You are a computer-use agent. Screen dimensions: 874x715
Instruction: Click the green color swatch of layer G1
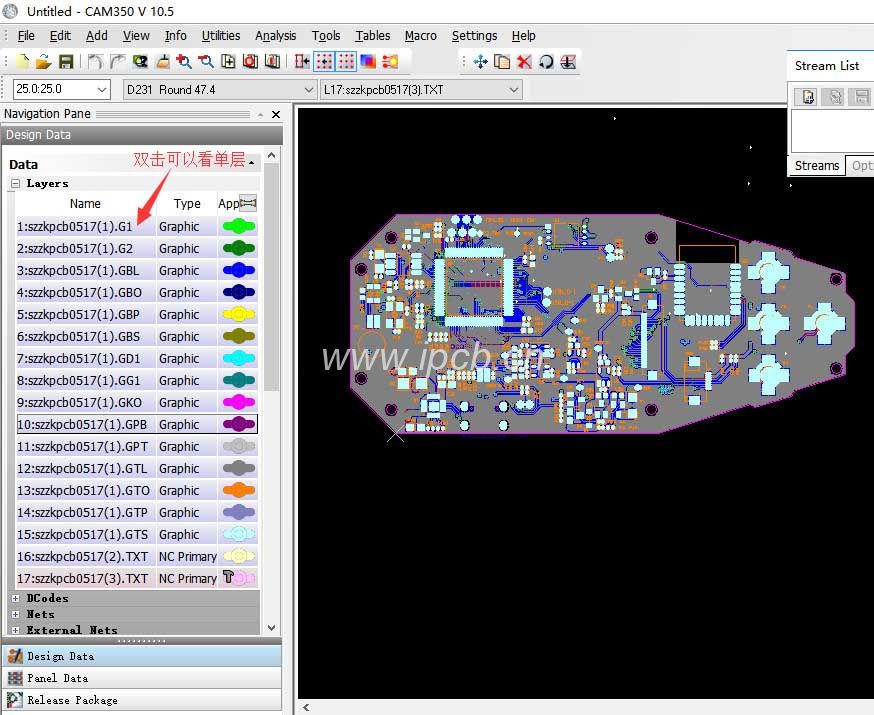coord(238,227)
